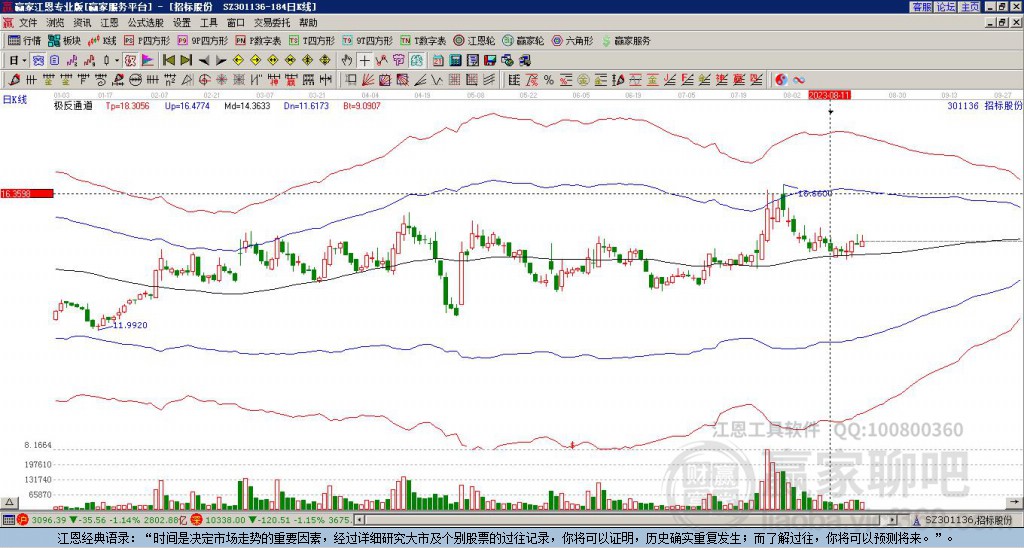Open the 六角形 tool
Viewport: 1024px width, 548px height.
(572, 40)
